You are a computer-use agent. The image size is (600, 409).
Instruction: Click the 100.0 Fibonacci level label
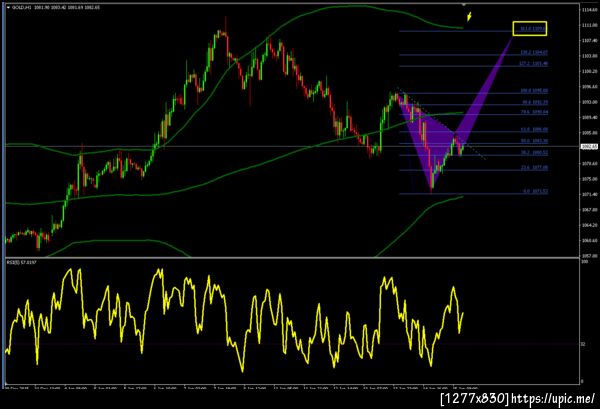pos(534,91)
